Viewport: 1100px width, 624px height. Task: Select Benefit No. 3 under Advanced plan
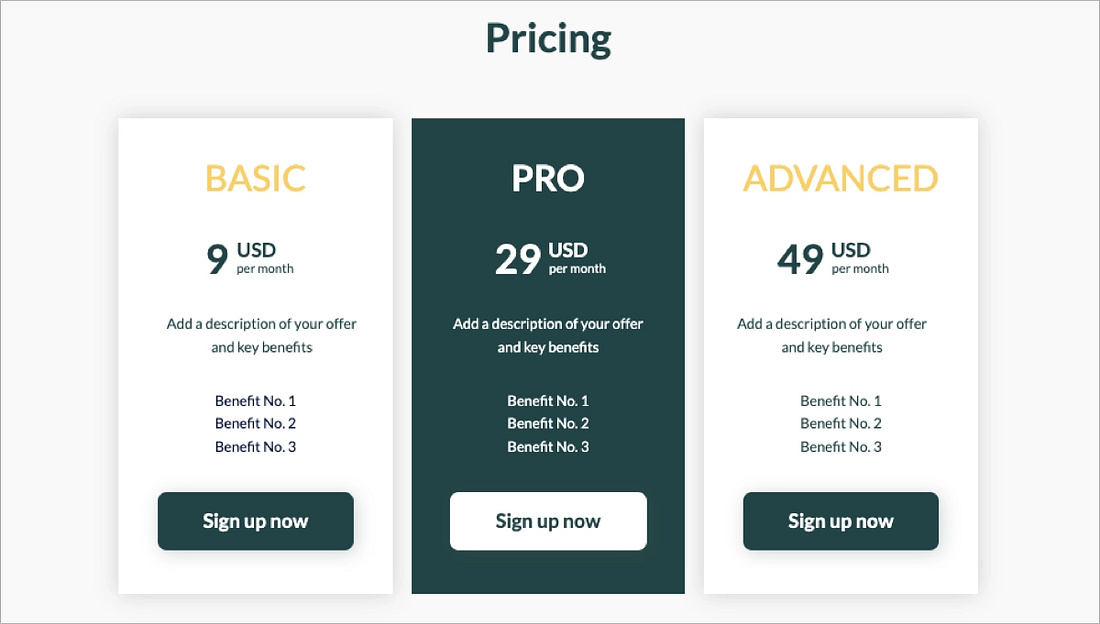pyautogui.click(x=840, y=446)
